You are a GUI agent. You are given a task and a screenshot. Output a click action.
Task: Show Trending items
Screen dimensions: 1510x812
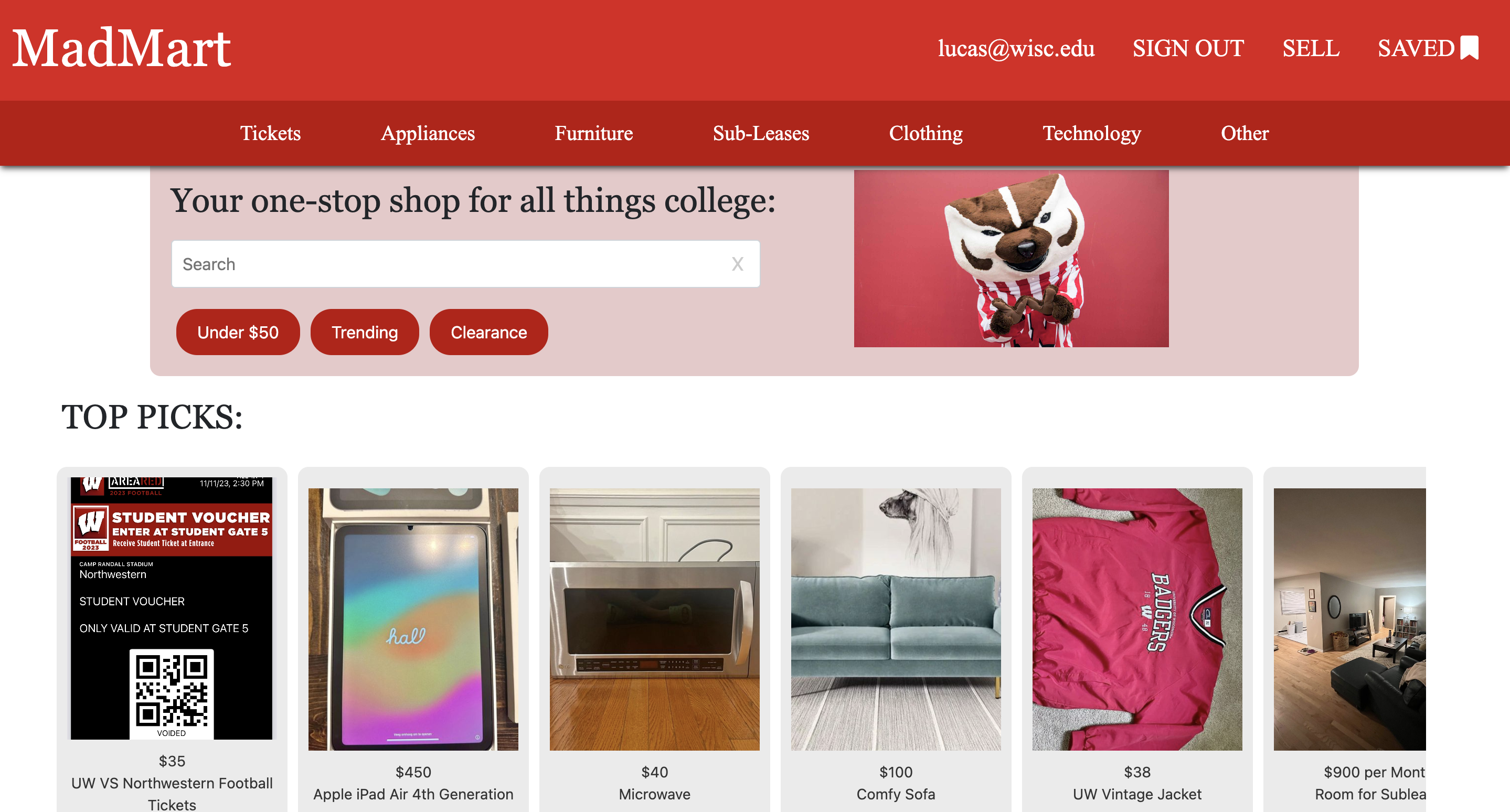(x=365, y=332)
